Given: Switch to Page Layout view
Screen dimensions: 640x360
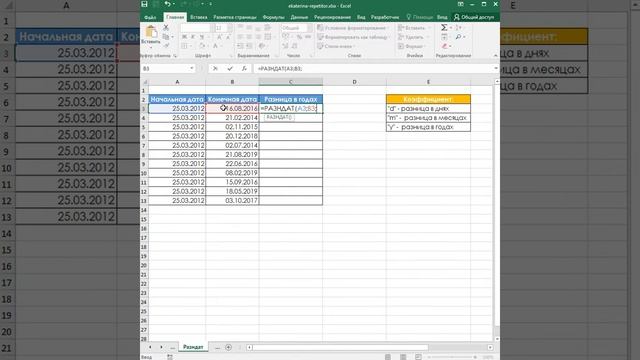Looking at the screenshot, I should coord(403,357).
